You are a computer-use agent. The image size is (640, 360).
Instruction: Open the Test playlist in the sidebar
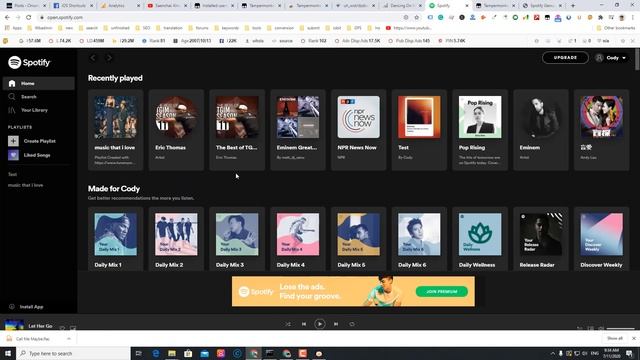(13, 174)
